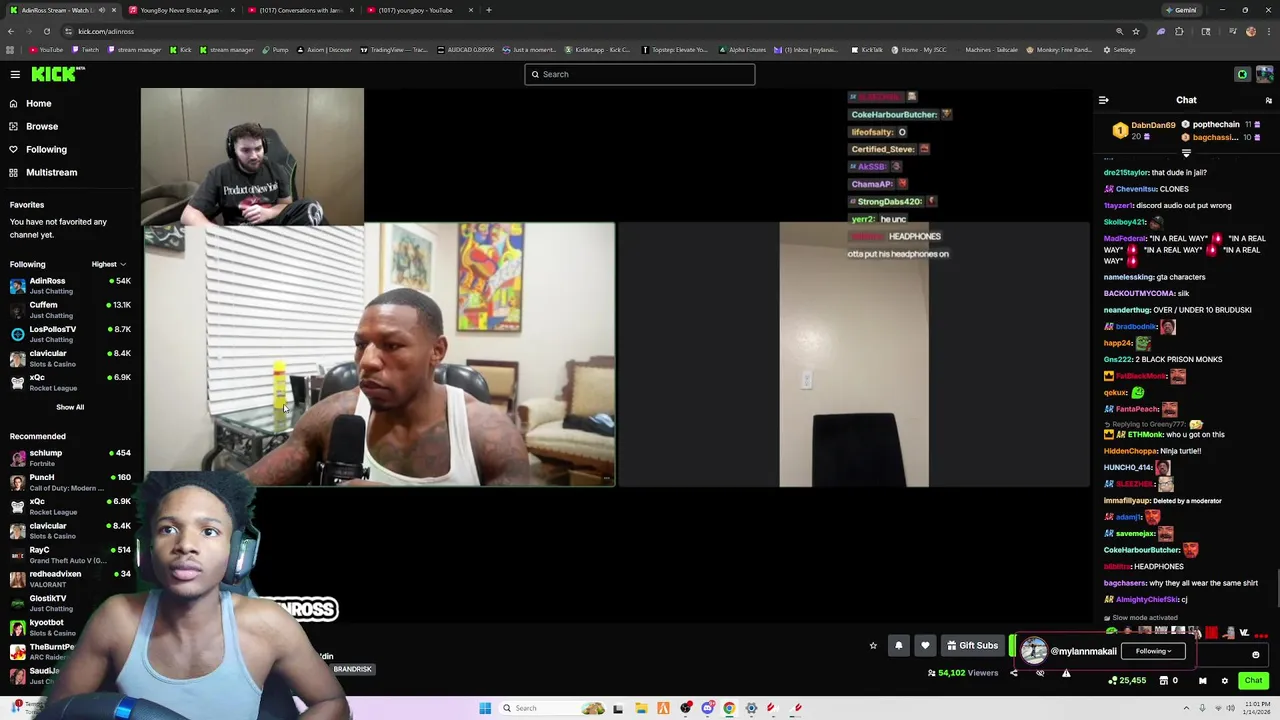Bookmark this page star icon
The width and height of the screenshot is (1280, 720).
[1136, 31]
